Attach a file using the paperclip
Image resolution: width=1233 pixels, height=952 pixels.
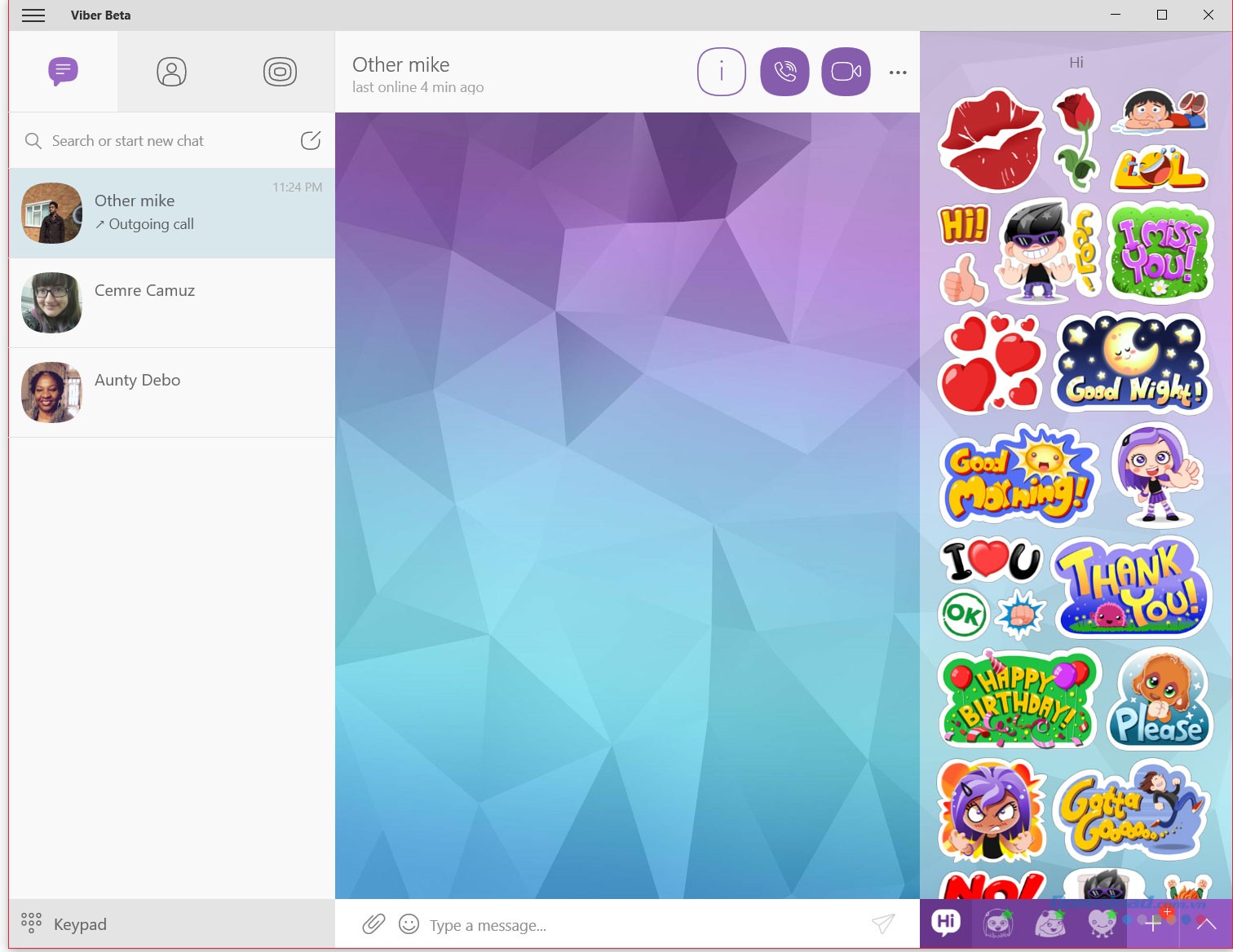[x=373, y=924]
